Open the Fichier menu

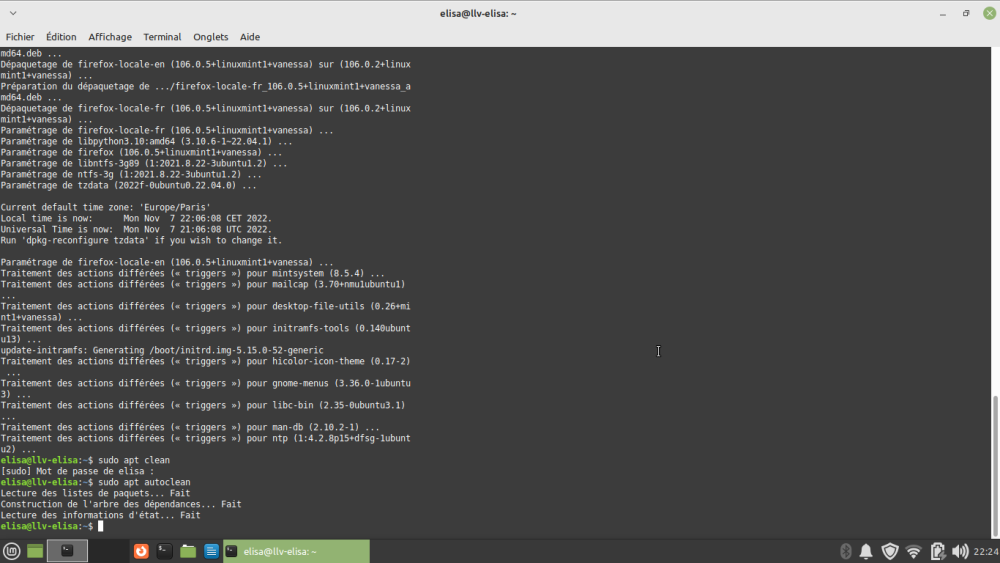point(20,37)
